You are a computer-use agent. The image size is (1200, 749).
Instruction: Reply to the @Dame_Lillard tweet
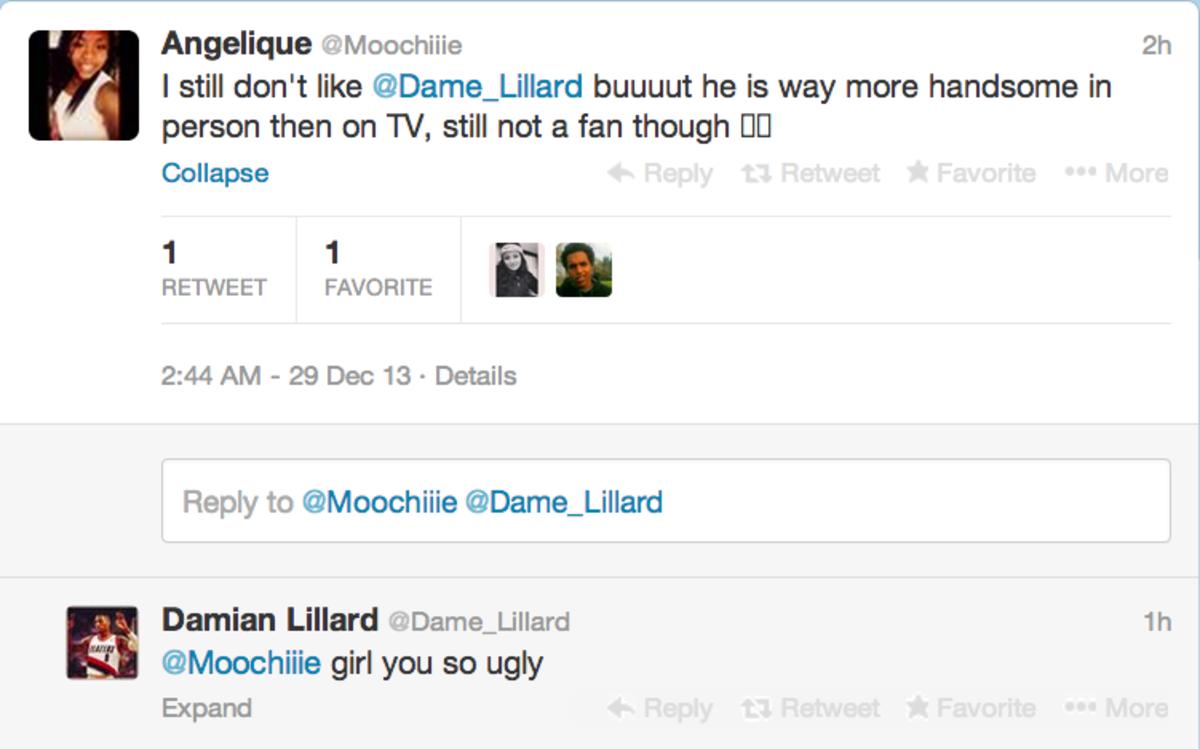pyautogui.click(x=660, y=708)
